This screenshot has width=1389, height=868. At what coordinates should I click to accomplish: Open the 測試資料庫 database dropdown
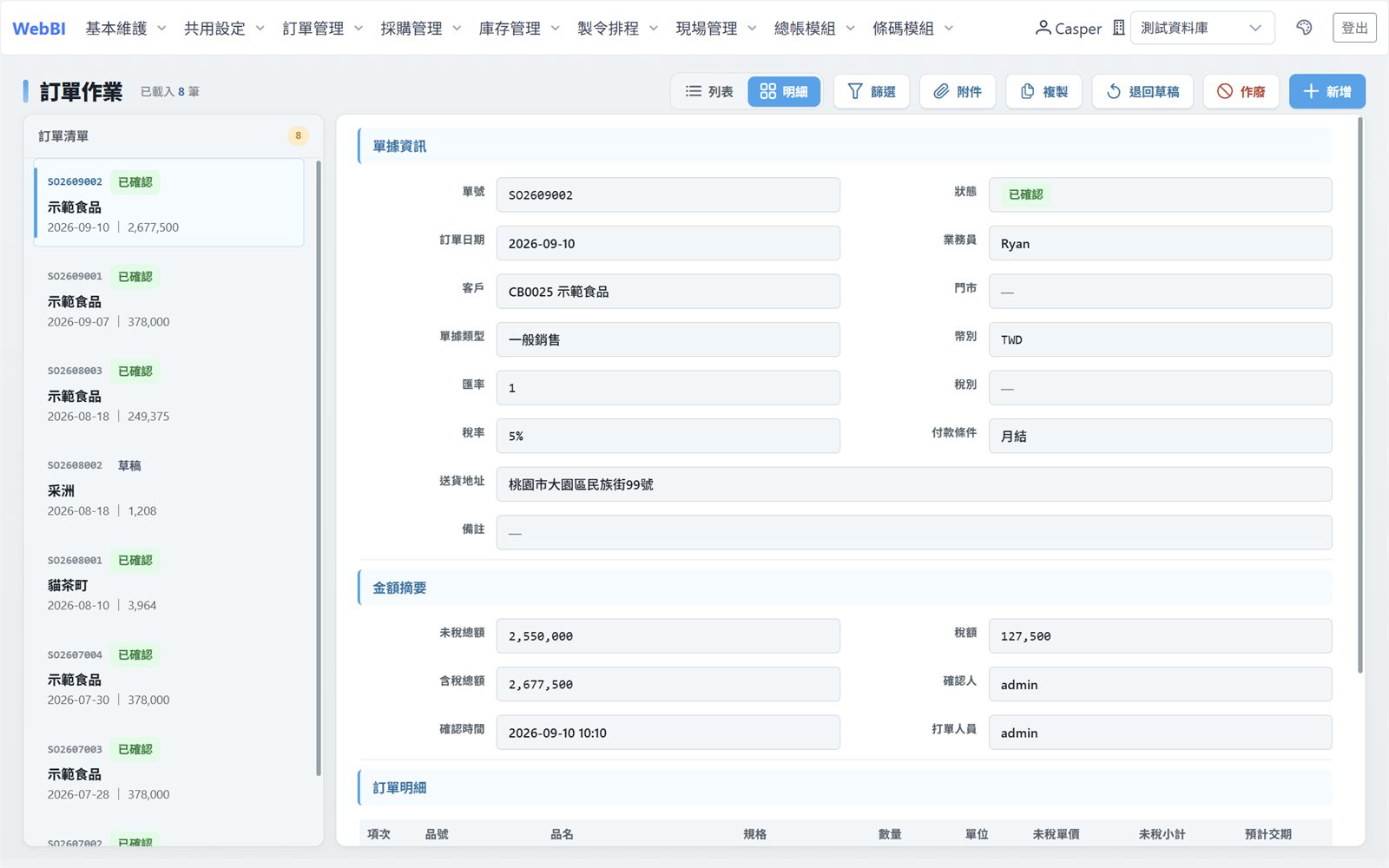tap(1202, 28)
